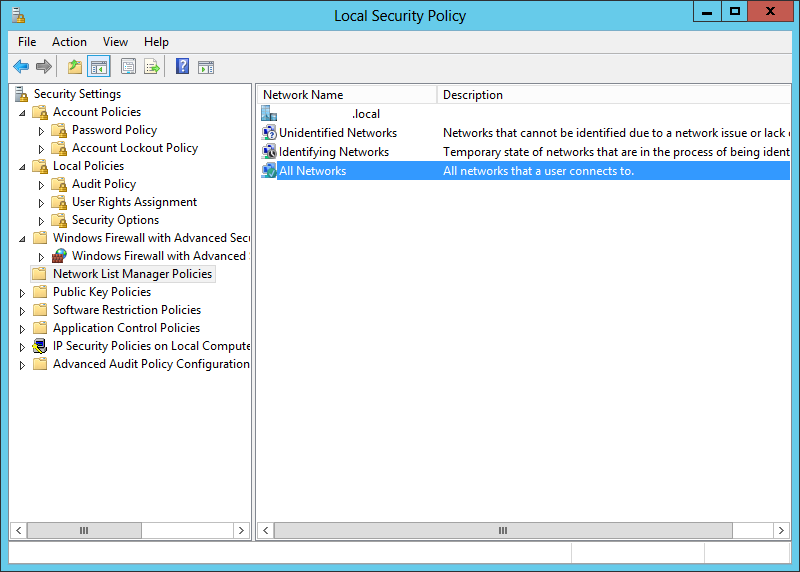Click the Password Policy folder icon
This screenshot has height=572, width=800.
click(x=59, y=130)
